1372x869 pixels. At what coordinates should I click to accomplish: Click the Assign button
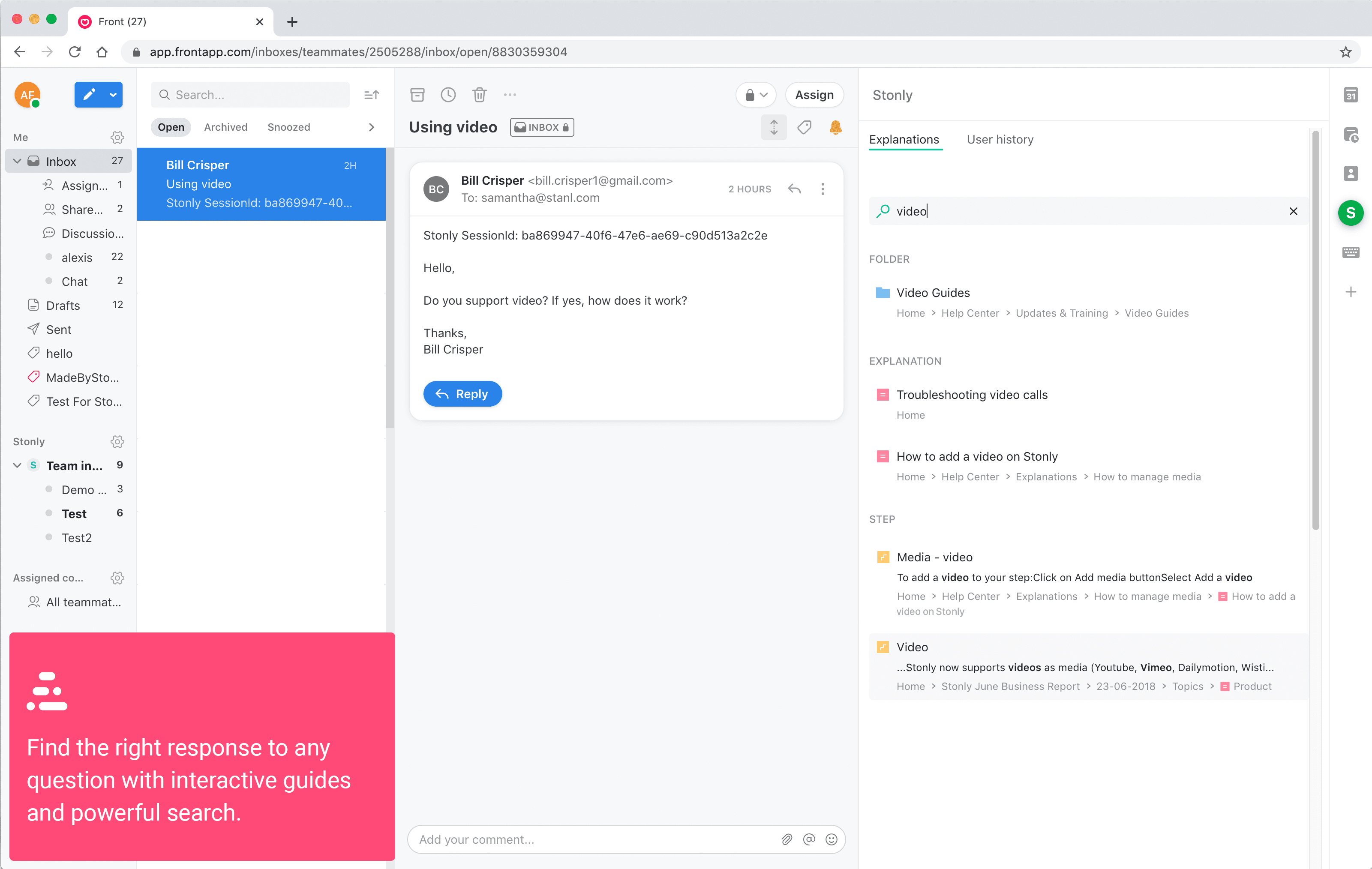[x=814, y=95]
